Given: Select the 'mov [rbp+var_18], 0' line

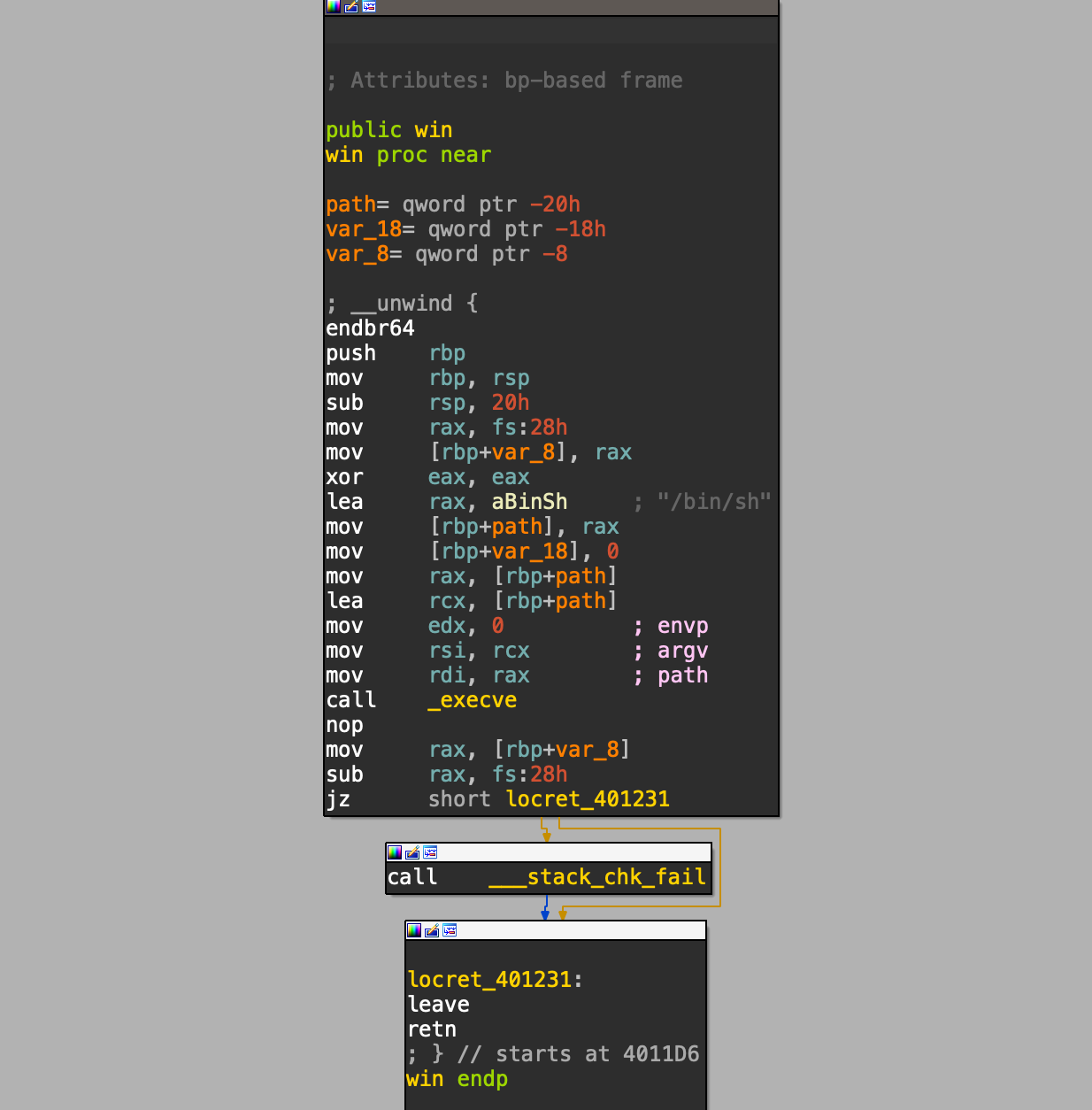Looking at the screenshot, I should tap(473, 551).
